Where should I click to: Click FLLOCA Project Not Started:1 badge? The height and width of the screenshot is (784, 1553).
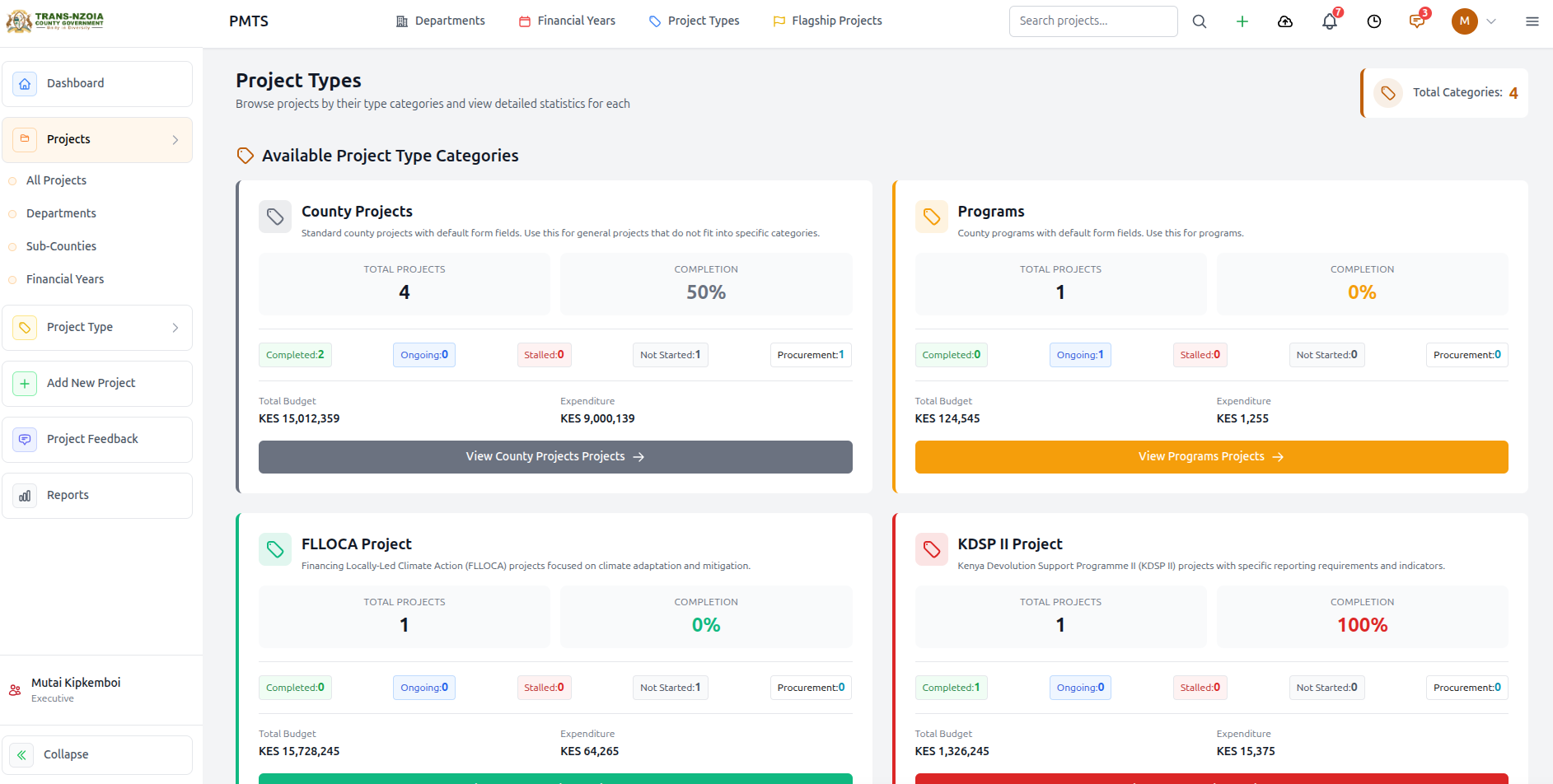[670, 688]
